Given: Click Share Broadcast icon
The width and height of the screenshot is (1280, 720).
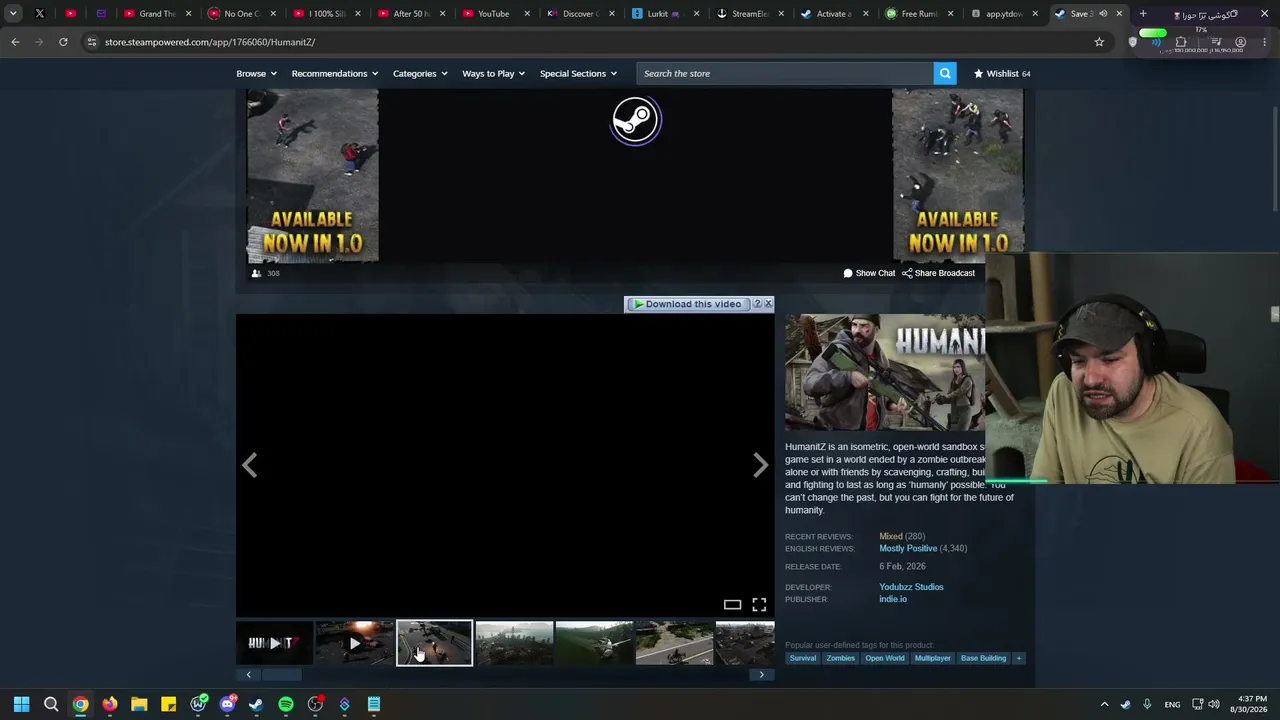Looking at the screenshot, I should point(907,273).
